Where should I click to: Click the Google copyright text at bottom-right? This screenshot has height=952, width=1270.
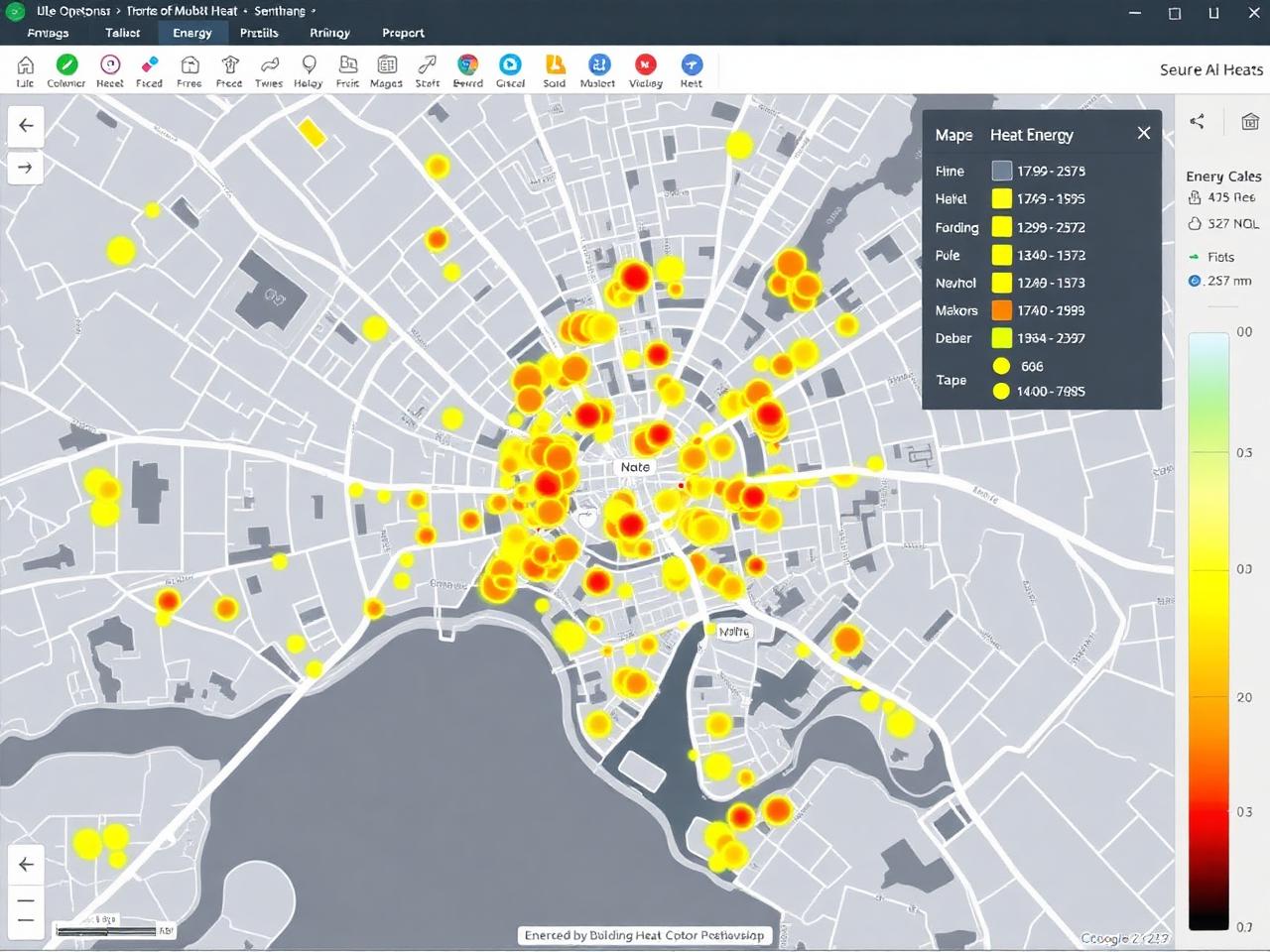(x=1125, y=938)
